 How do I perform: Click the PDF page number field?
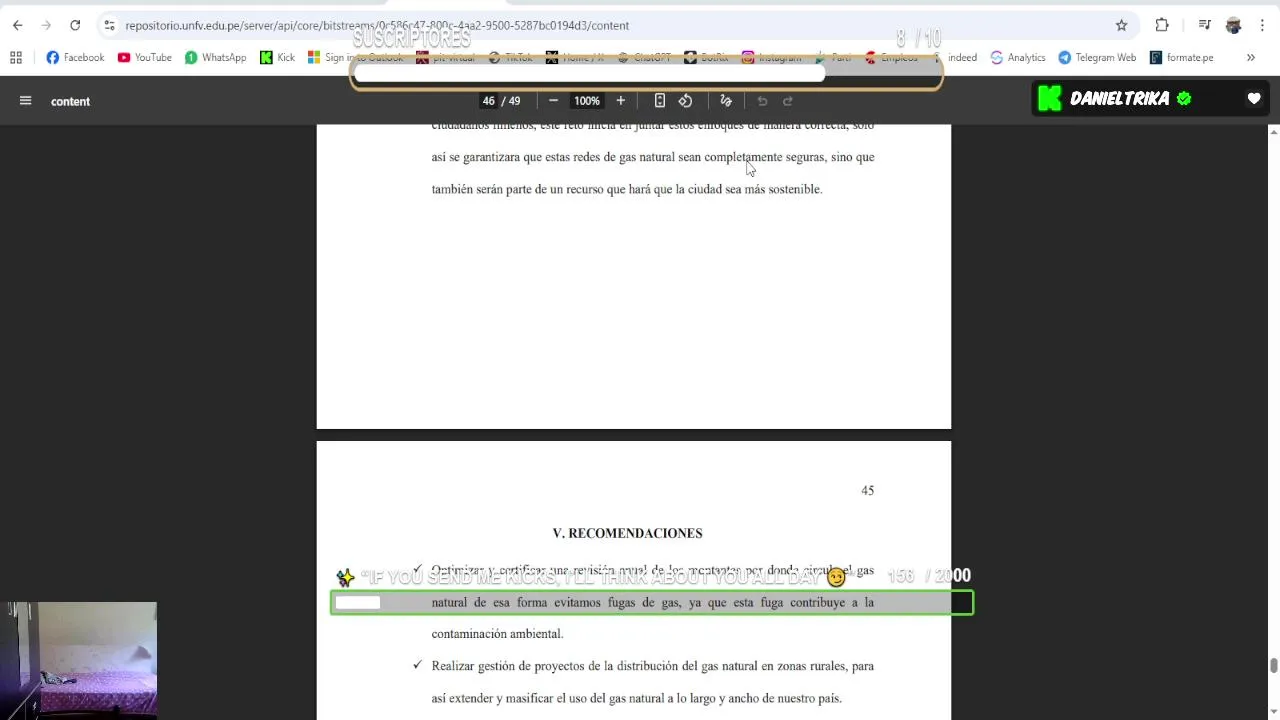pos(488,101)
